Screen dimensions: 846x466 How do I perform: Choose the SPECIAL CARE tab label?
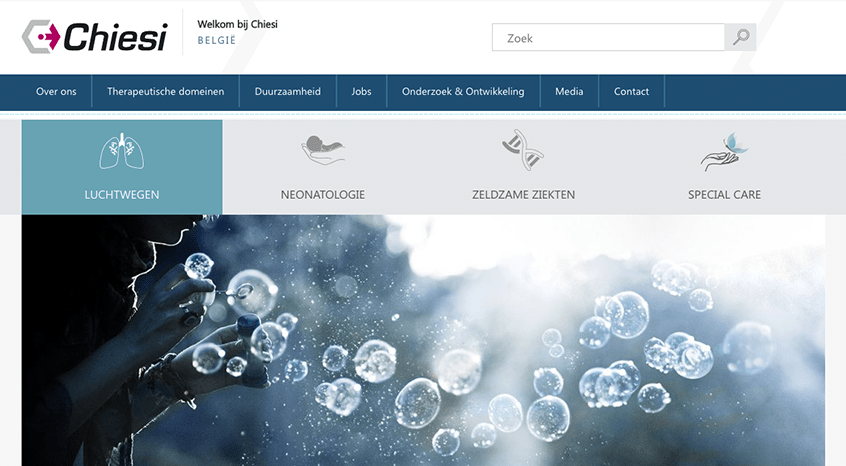pyautogui.click(x=724, y=195)
